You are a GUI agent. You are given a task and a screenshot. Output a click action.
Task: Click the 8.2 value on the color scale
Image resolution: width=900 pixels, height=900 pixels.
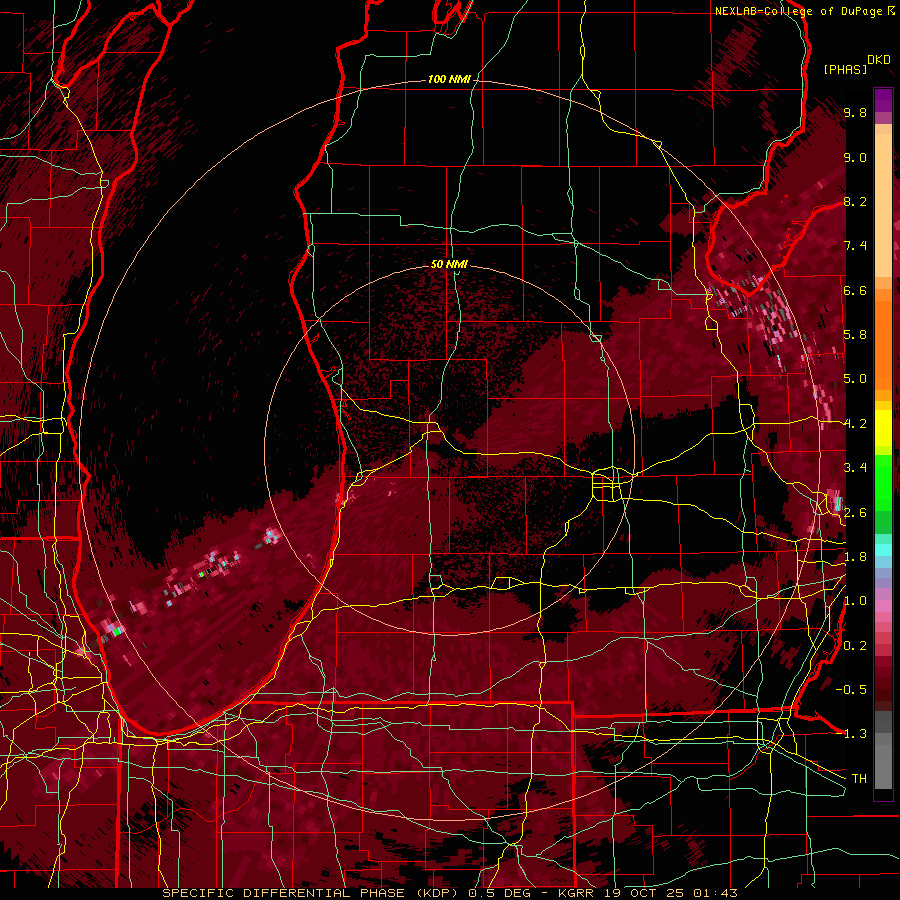point(855,201)
